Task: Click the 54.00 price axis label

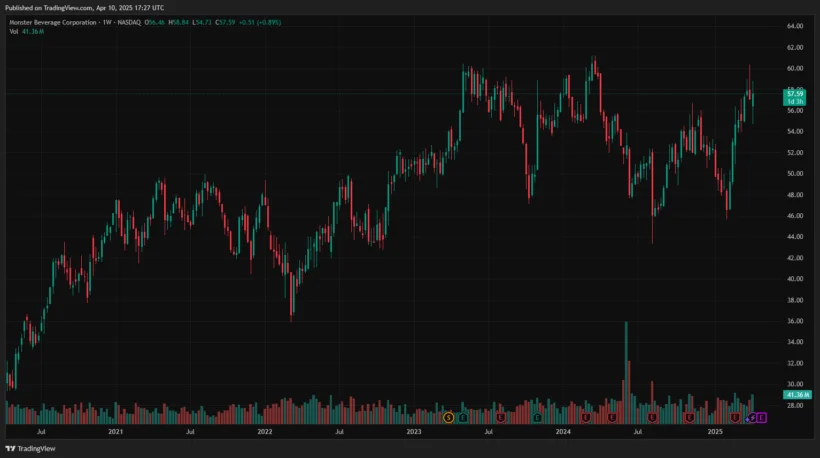Action: pyautogui.click(x=795, y=131)
